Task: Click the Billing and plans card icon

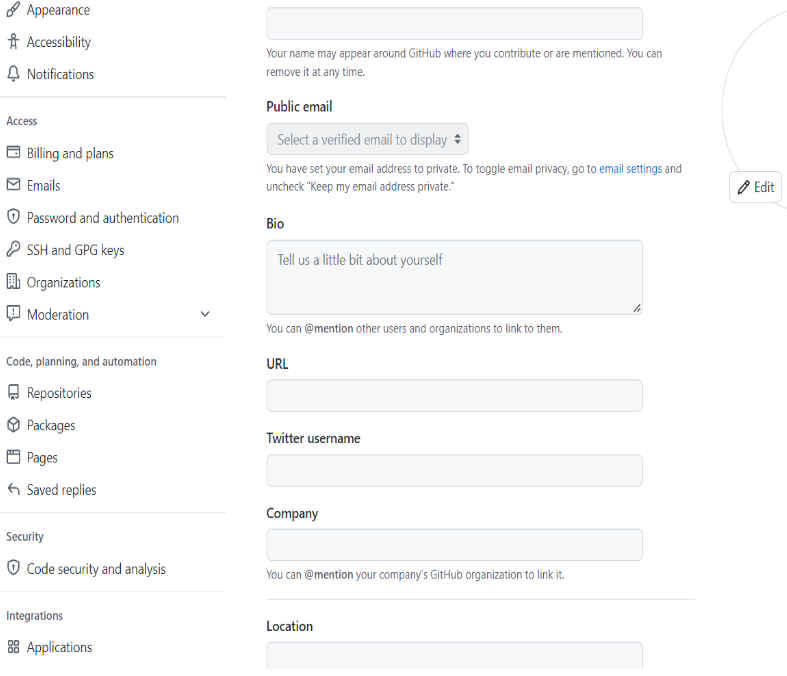Action: [x=13, y=153]
